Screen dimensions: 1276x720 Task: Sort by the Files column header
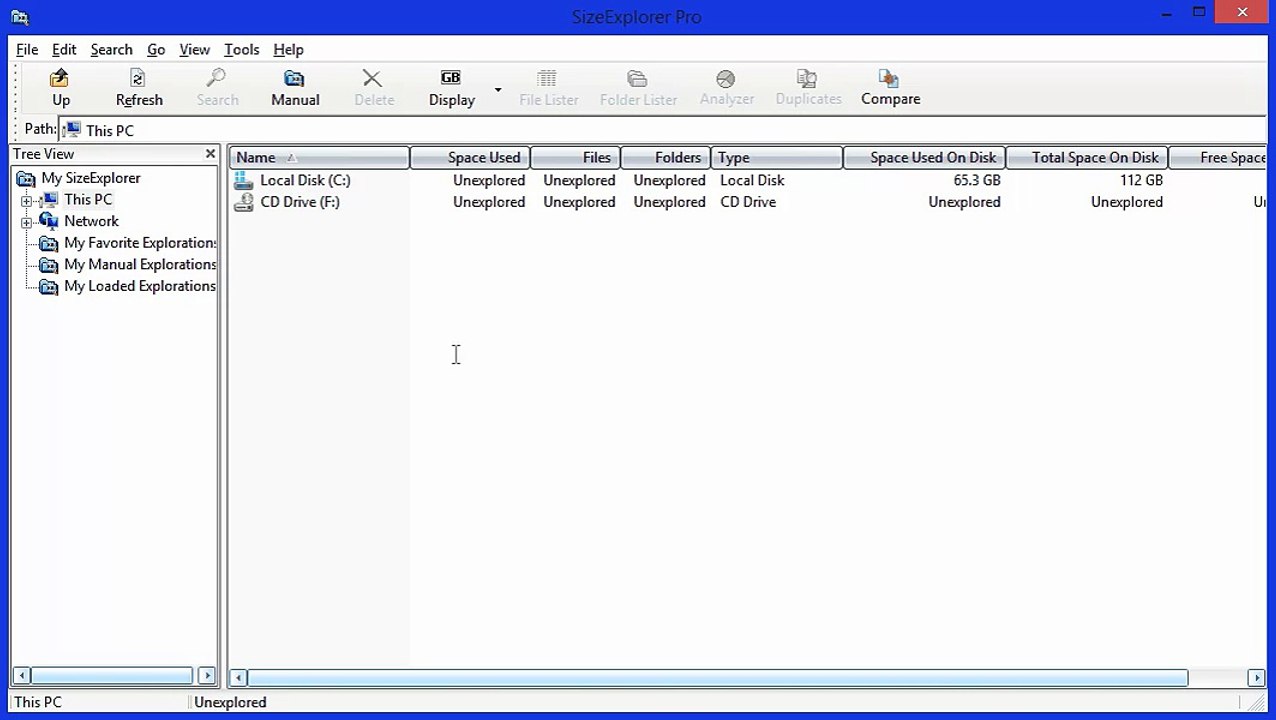coord(576,158)
